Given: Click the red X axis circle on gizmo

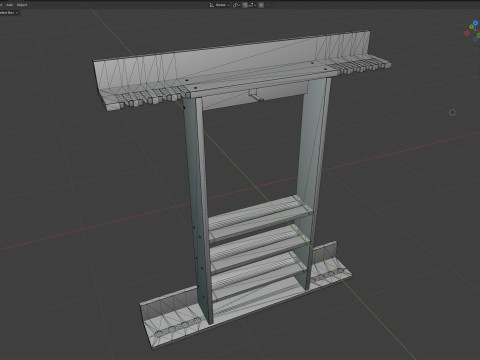Looking at the screenshot, I should pos(467,33).
